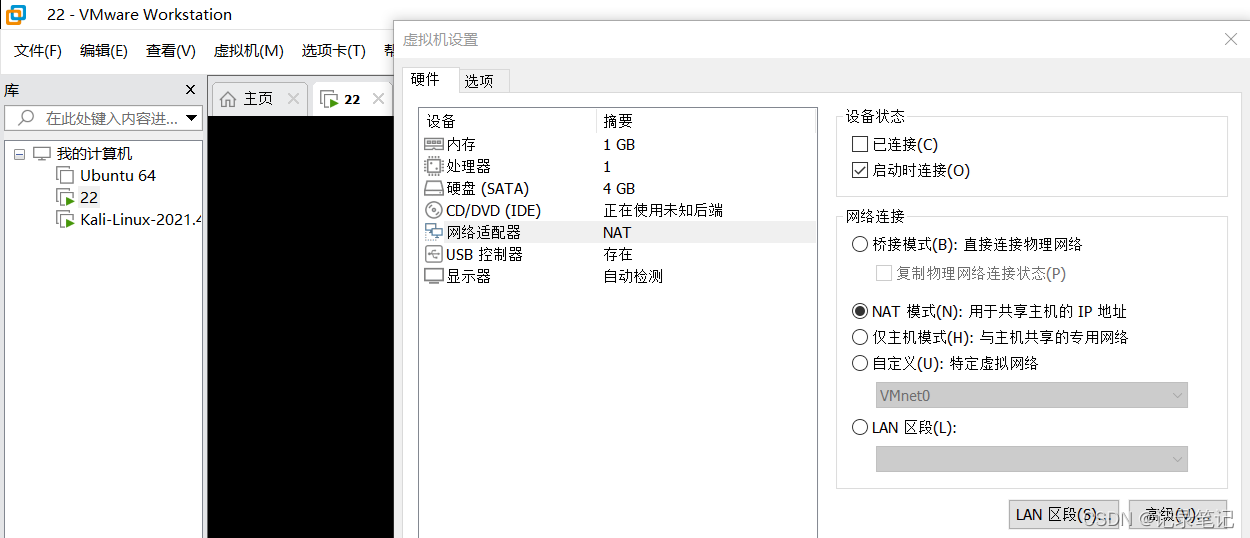The height and width of the screenshot is (538, 1250).
Task: Select 桥接模式(B) radio button
Action: [x=859, y=244]
